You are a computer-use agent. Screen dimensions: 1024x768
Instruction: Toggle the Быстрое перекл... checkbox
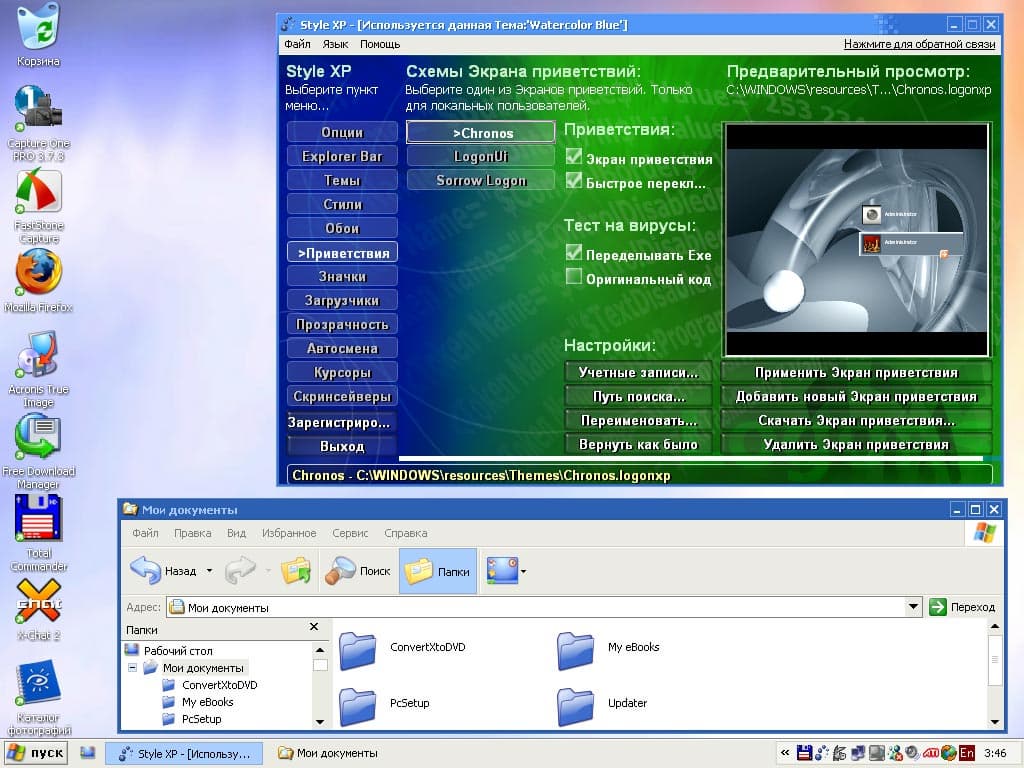tap(573, 181)
